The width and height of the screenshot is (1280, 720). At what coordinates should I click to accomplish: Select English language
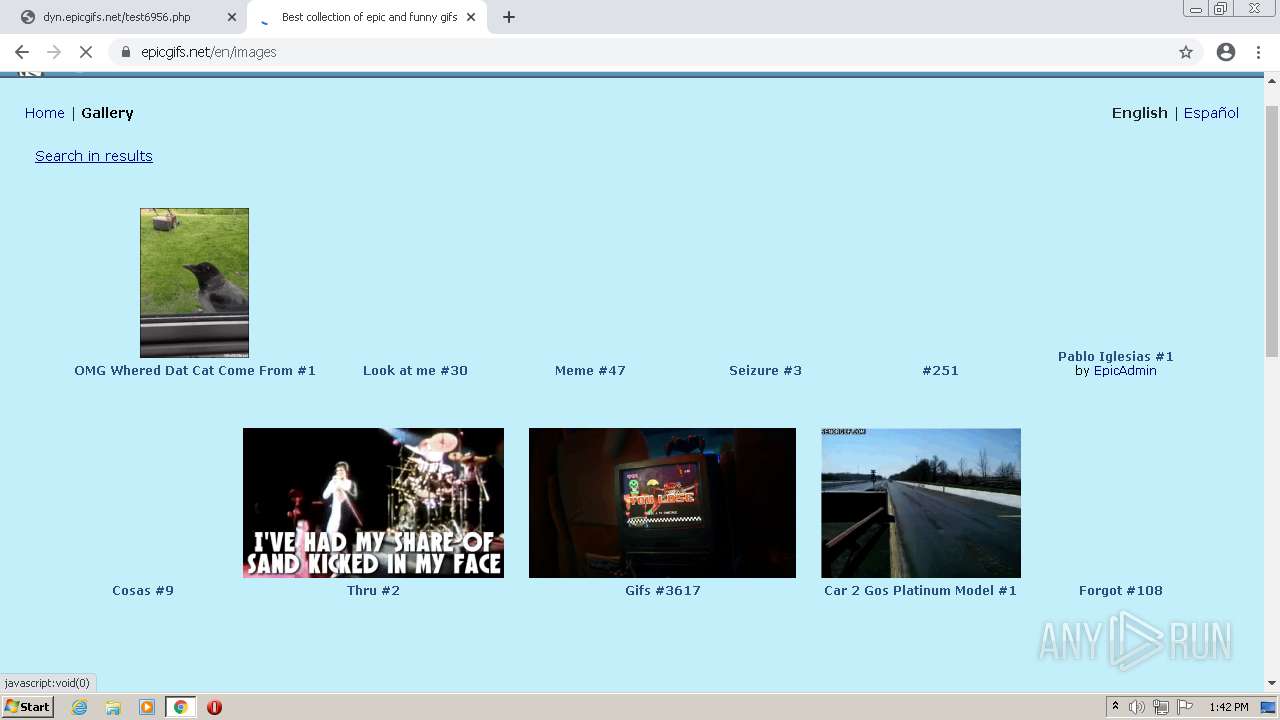(x=1140, y=113)
